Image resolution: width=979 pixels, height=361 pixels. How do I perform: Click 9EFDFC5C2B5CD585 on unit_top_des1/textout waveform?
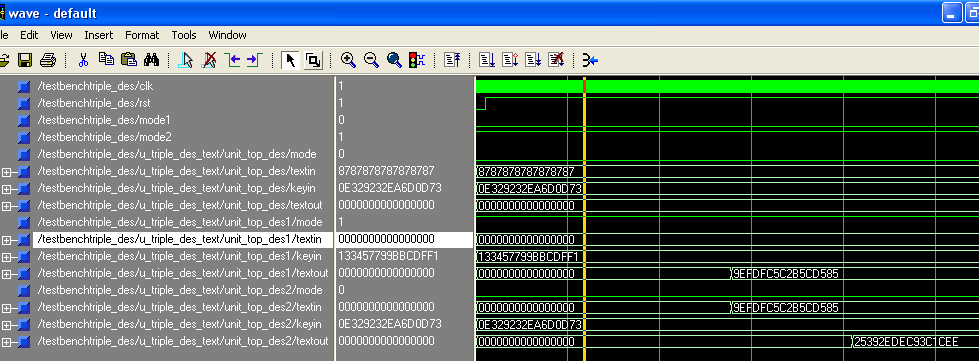tap(786, 274)
